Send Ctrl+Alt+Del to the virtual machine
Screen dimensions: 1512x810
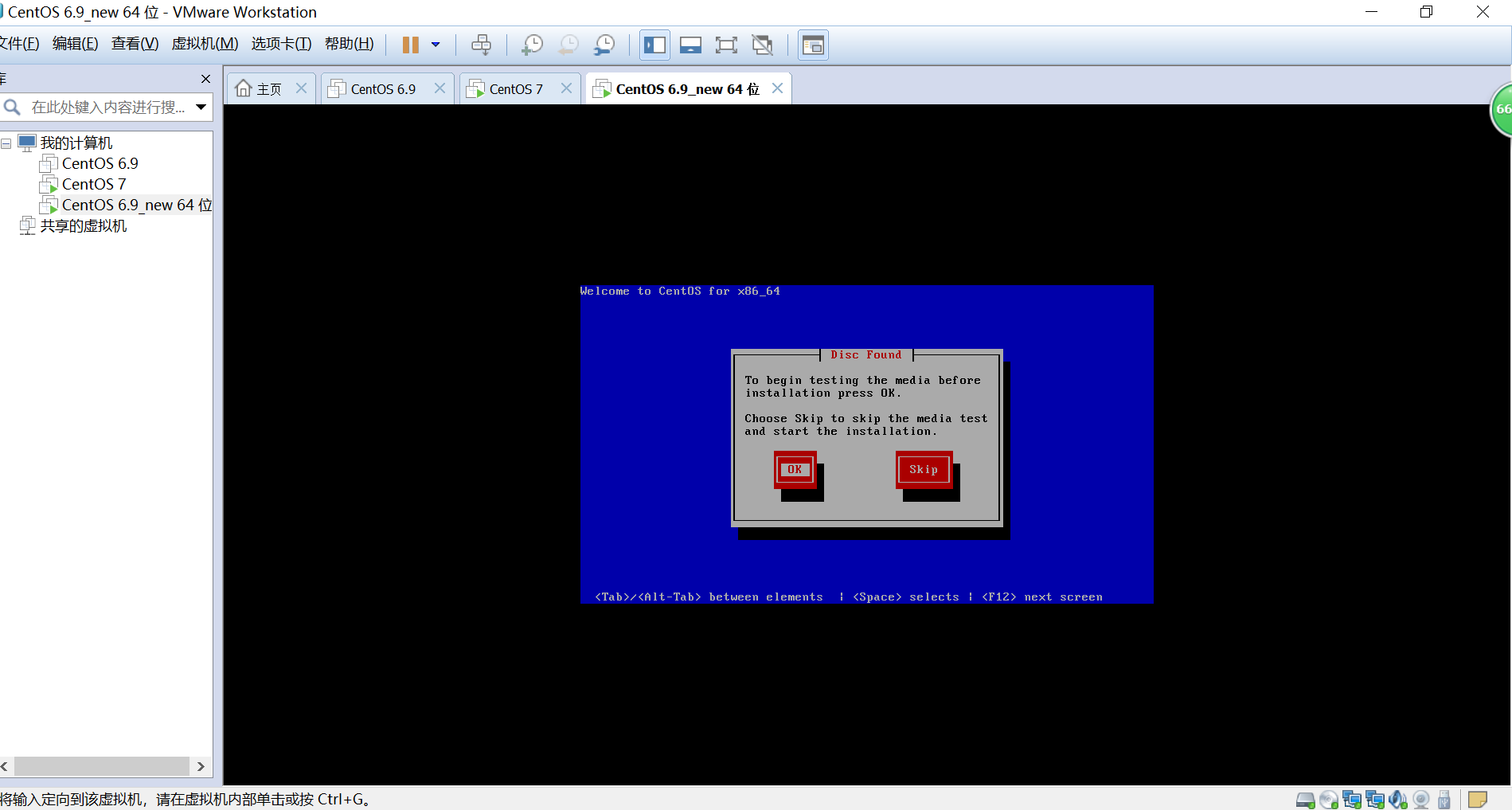481,45
